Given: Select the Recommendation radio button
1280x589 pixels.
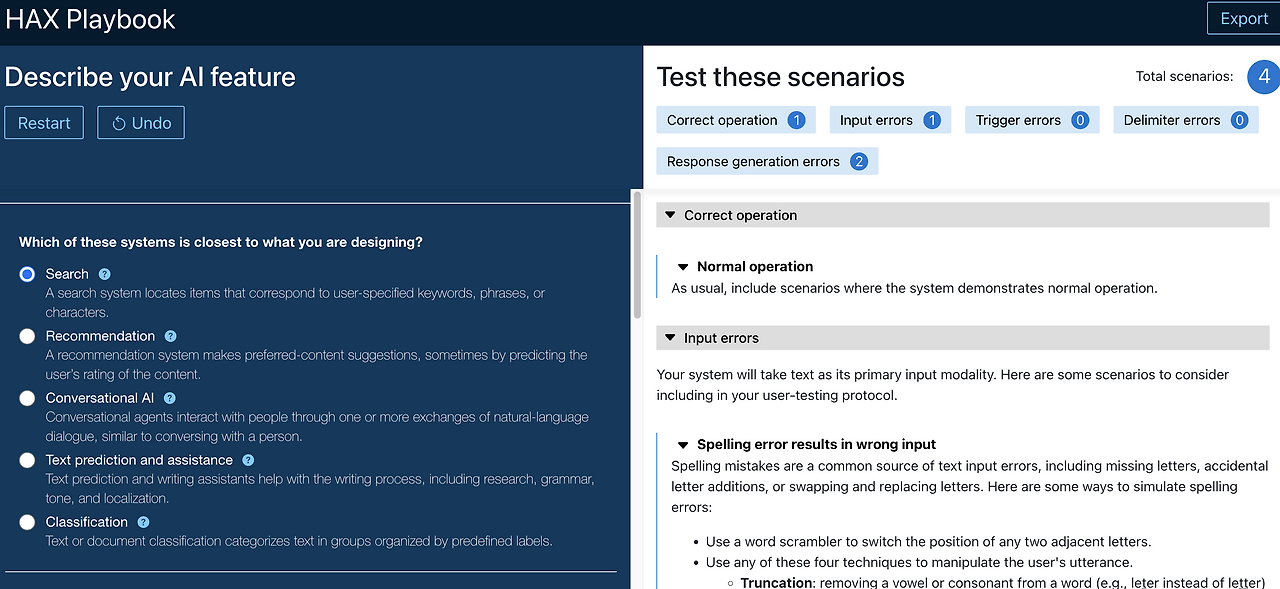Looking at the screenshot, I should (x=27, y=336).
